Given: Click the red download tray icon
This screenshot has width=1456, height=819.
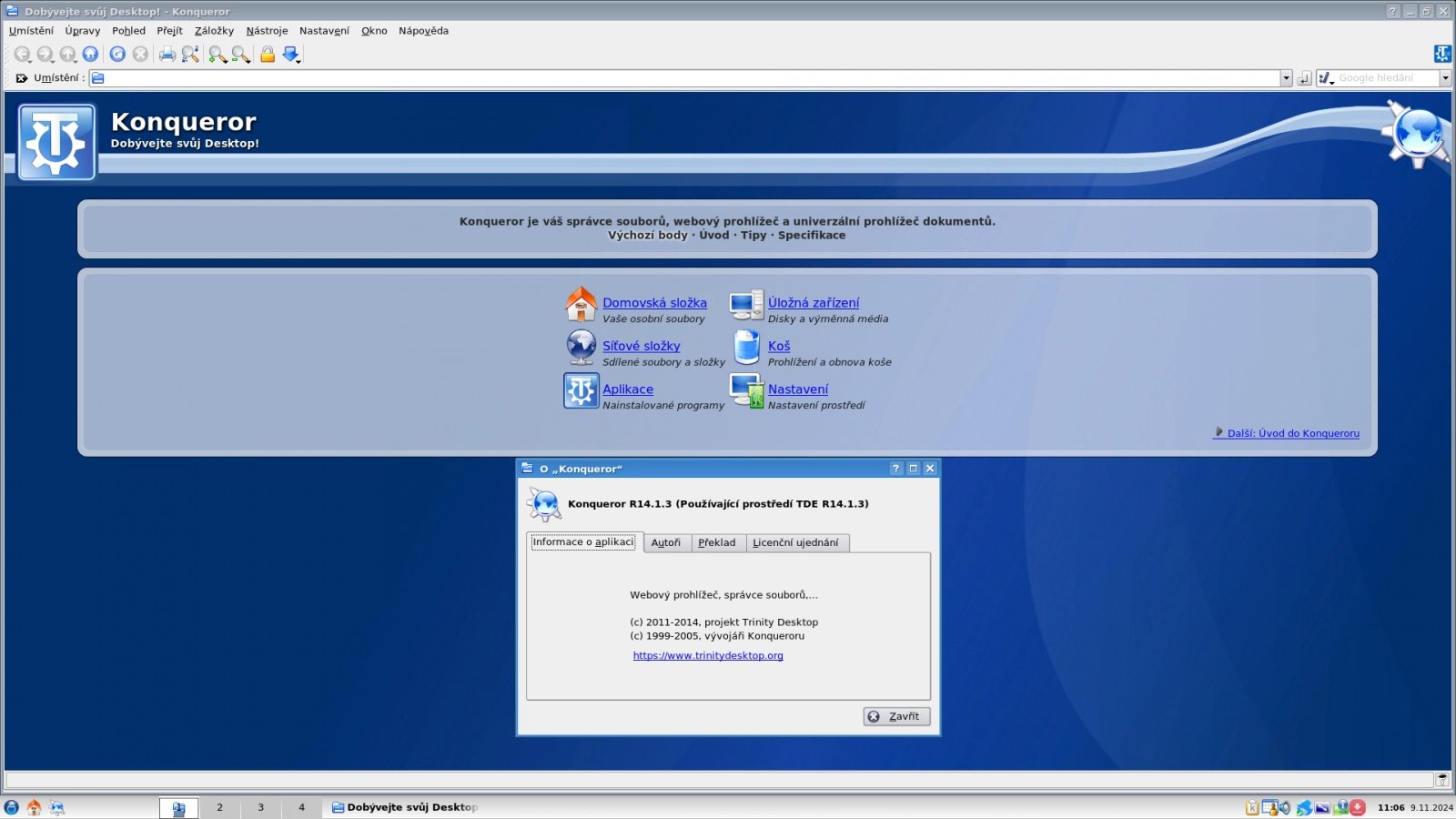Looking at the screenshot, I should coord(1358,807).
